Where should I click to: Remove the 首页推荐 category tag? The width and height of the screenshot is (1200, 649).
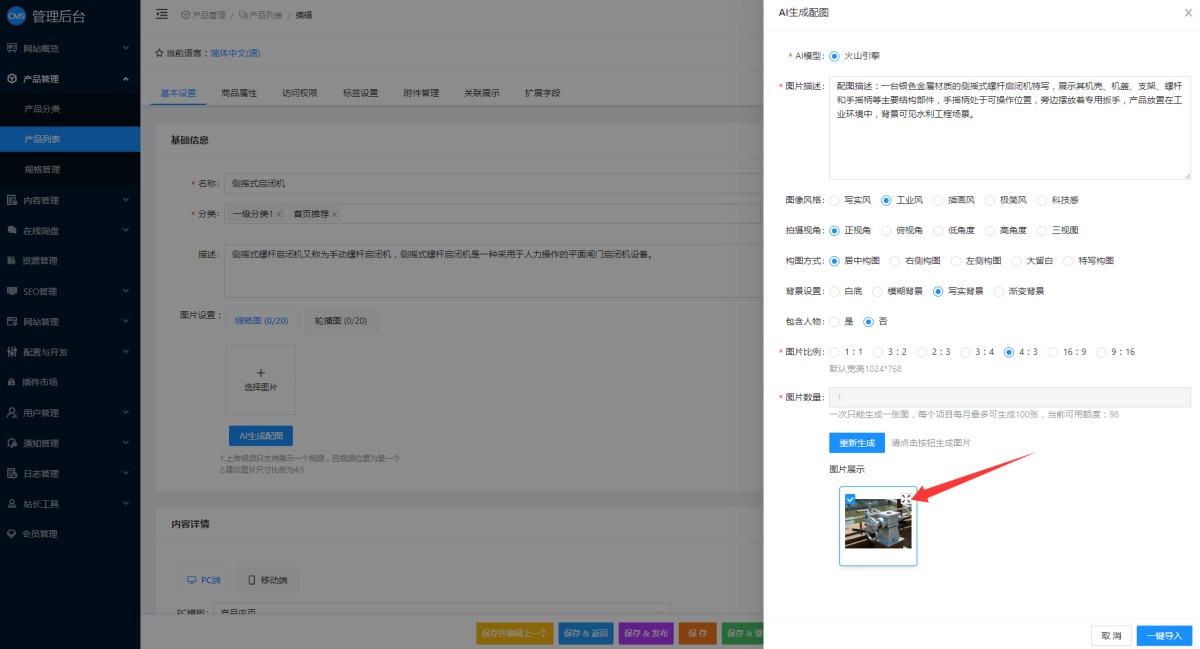(x=335, y=214)
